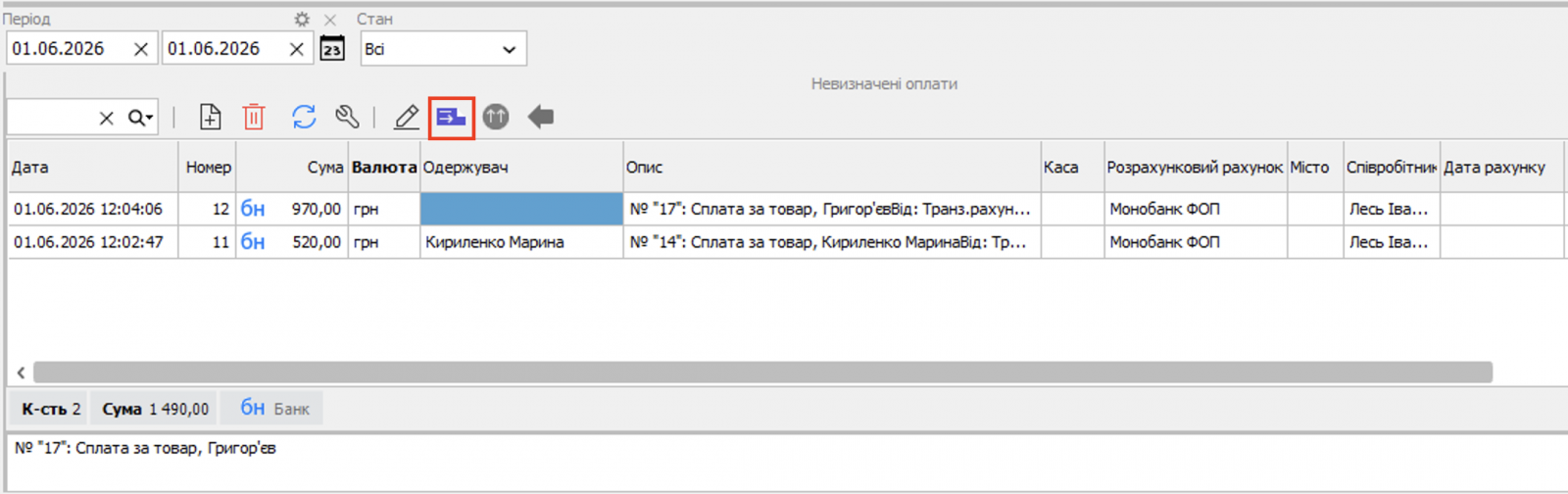Click the horizontal scrollbar thumb
Screen dimensions: 1568x494
[762, 372]
